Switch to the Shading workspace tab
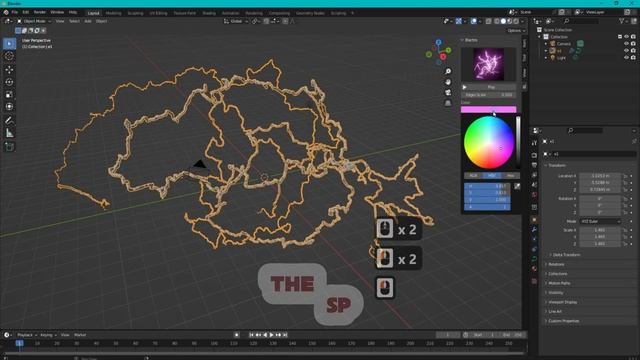Image resolution: width=640 pixels, height=360 pixels. 209,13
